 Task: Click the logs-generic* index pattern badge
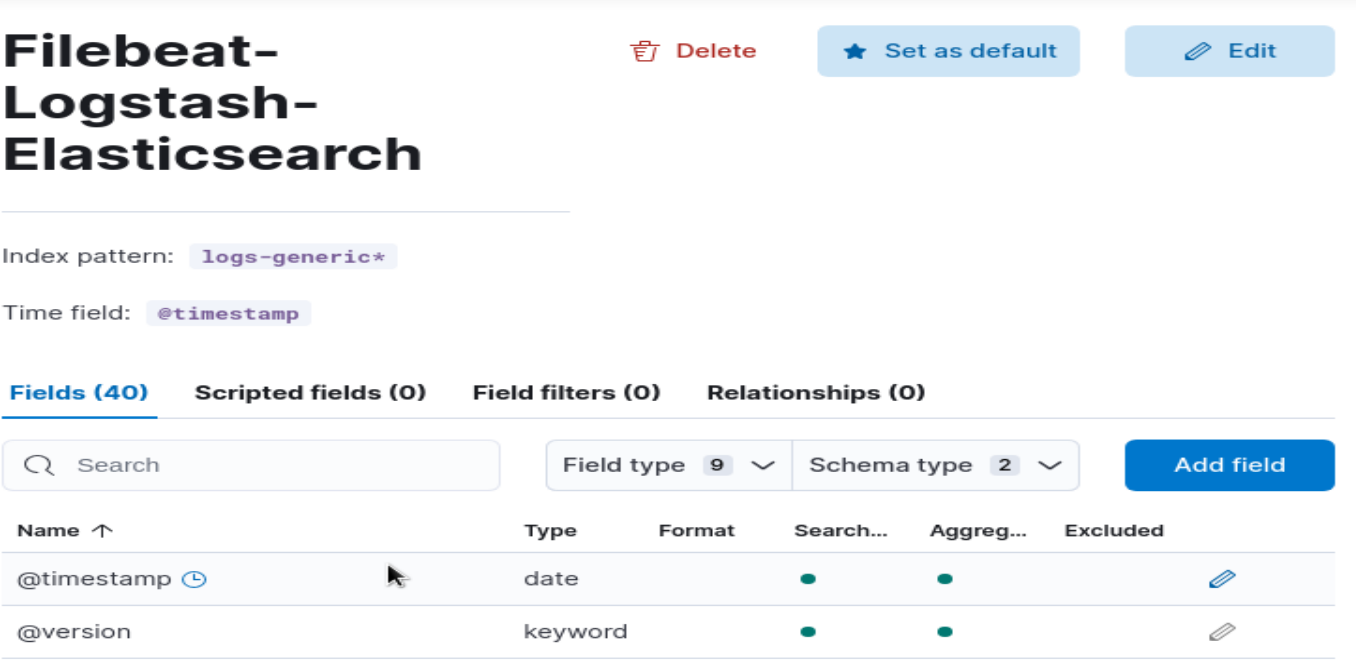[293, 257]
